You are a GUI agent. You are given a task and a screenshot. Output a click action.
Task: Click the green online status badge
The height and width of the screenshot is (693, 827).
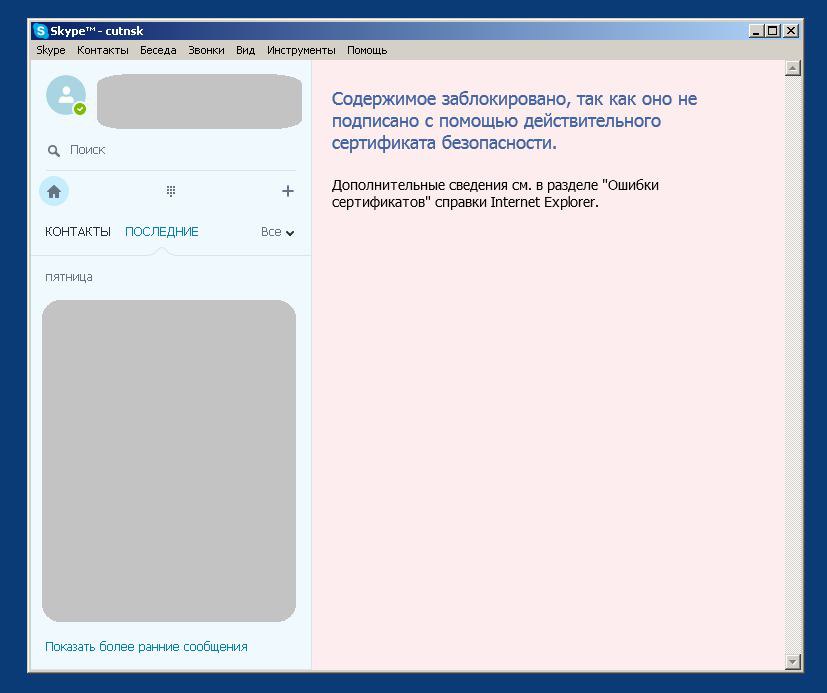click(80, 109)
